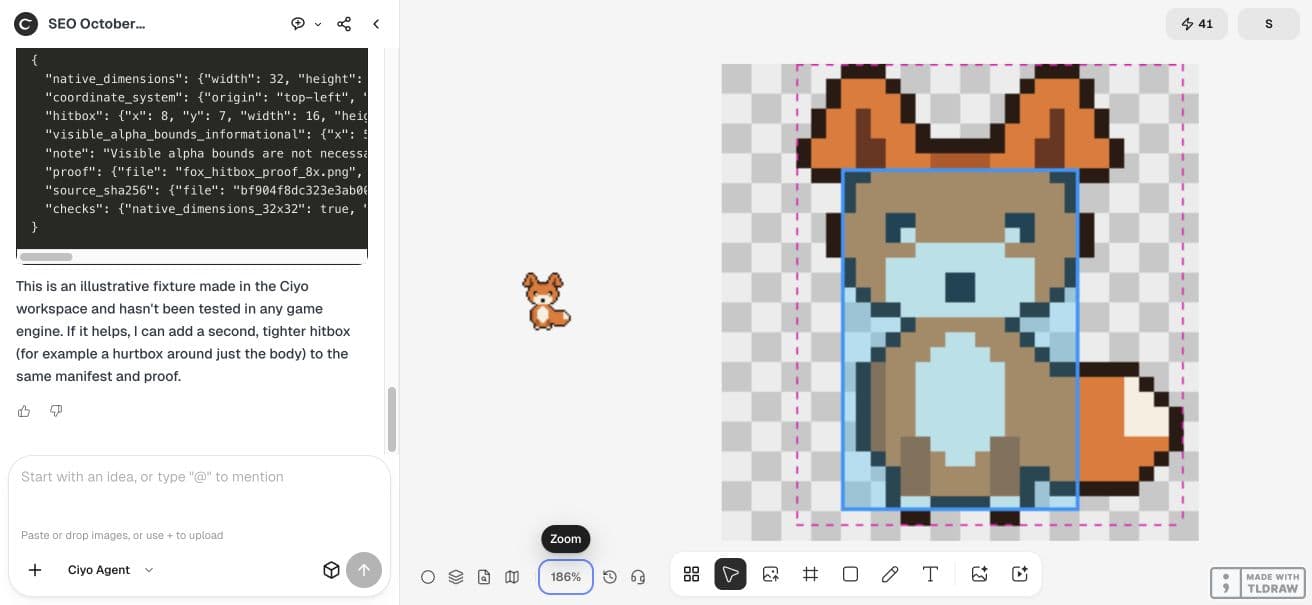Click the 'Paste or drop images' hint text
This screenshot has height=605, width=1312.
pyautogui.click(x=122, y=535)
